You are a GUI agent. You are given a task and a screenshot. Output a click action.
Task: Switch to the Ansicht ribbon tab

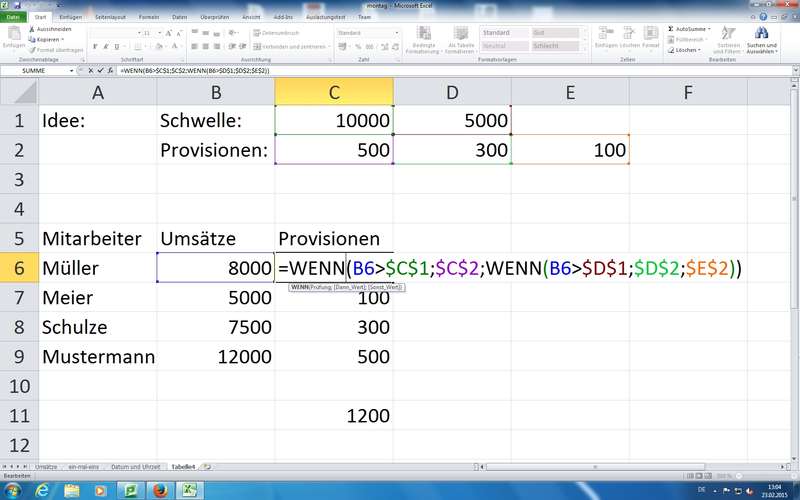pos(251,17)
